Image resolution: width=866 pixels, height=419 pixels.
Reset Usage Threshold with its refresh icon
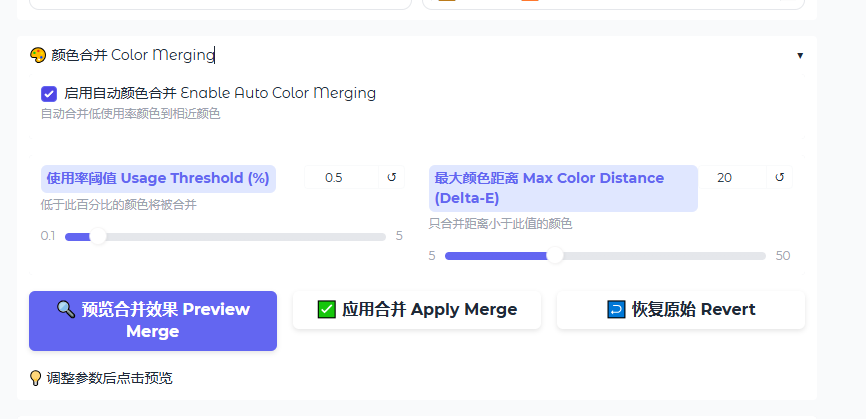(x=392, y=177)
